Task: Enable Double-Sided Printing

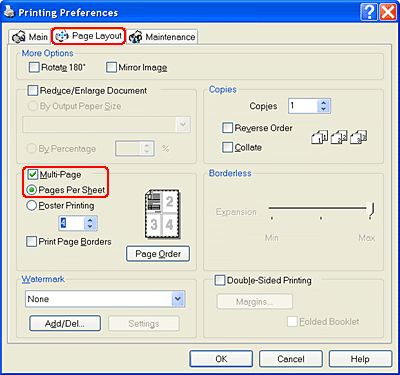Action: (x=220, y=280)
